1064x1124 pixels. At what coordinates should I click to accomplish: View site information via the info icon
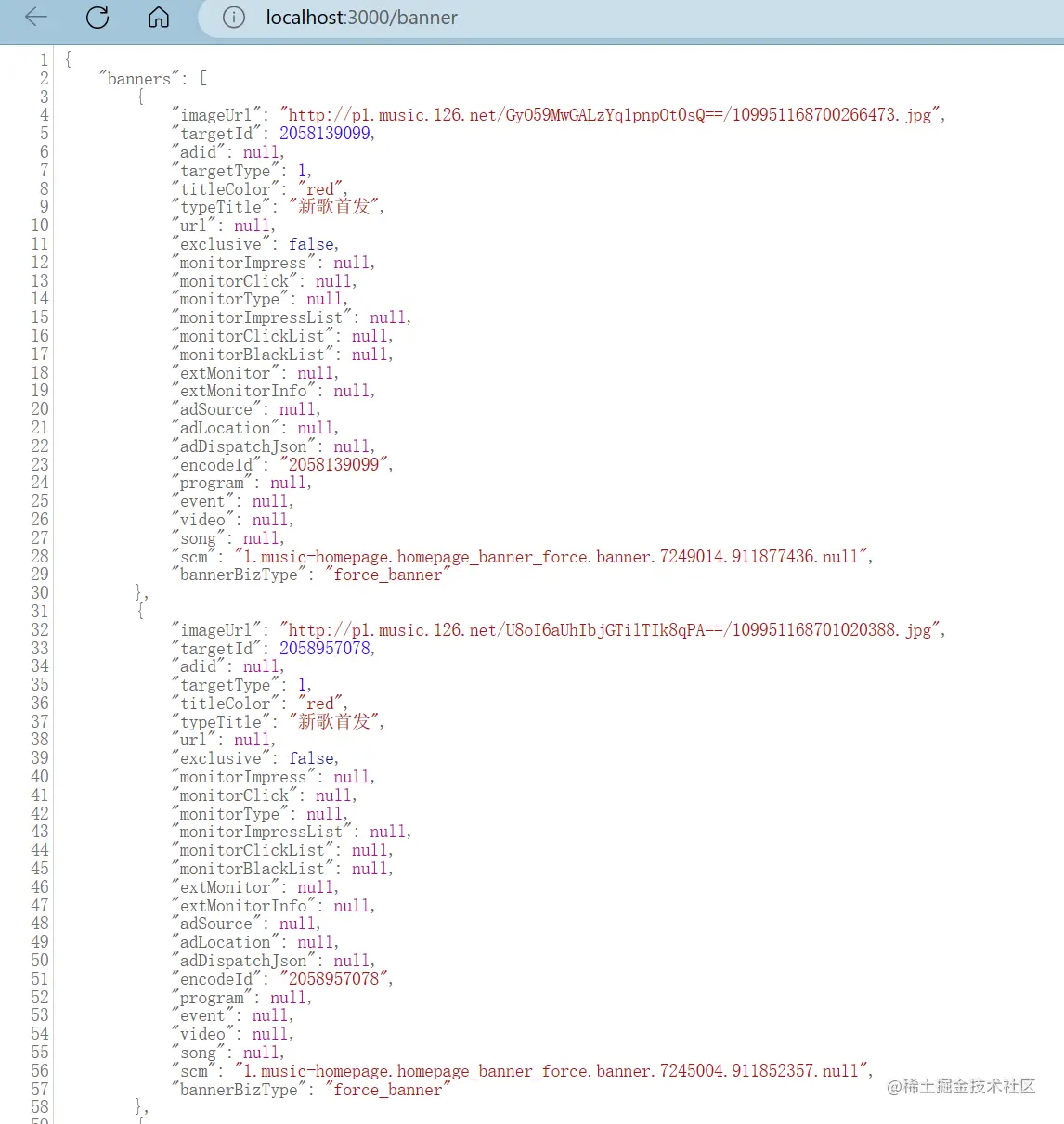(x=234, y=18)
